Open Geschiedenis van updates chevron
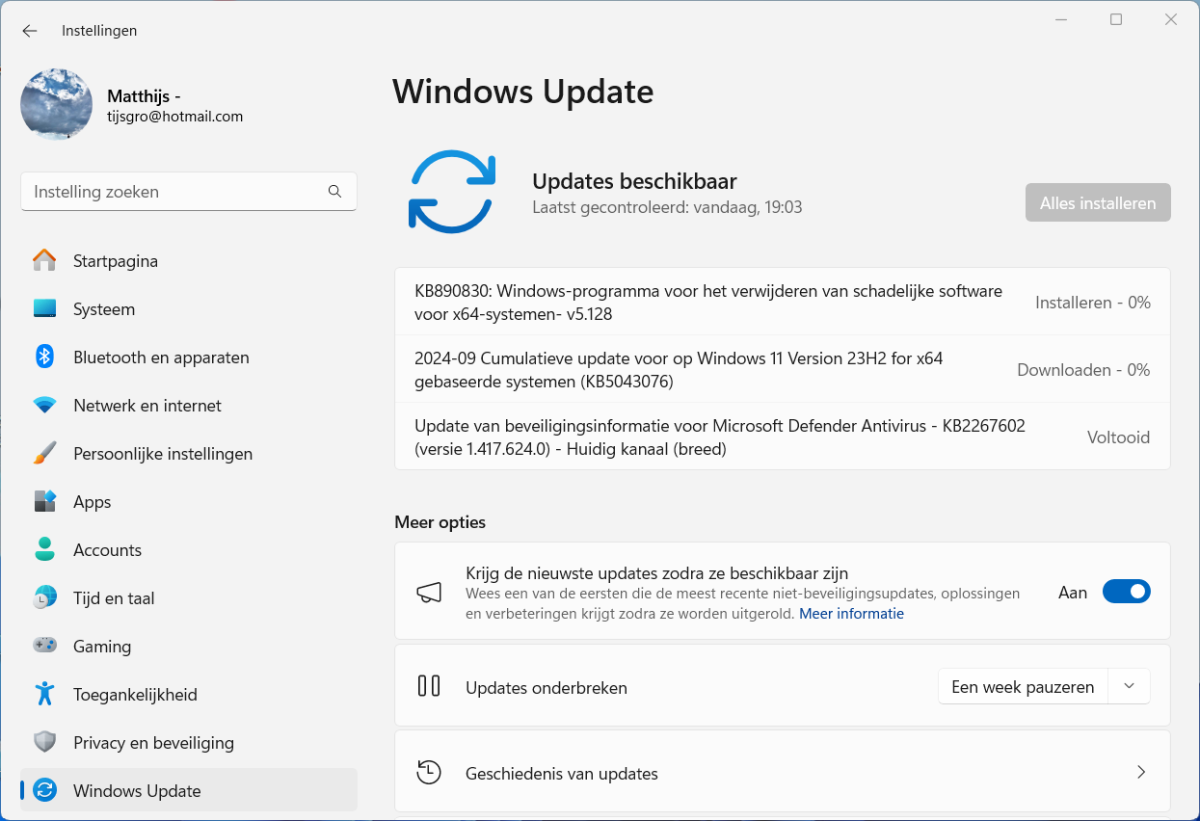The image size is (1200, 821). coord(1141,773)
